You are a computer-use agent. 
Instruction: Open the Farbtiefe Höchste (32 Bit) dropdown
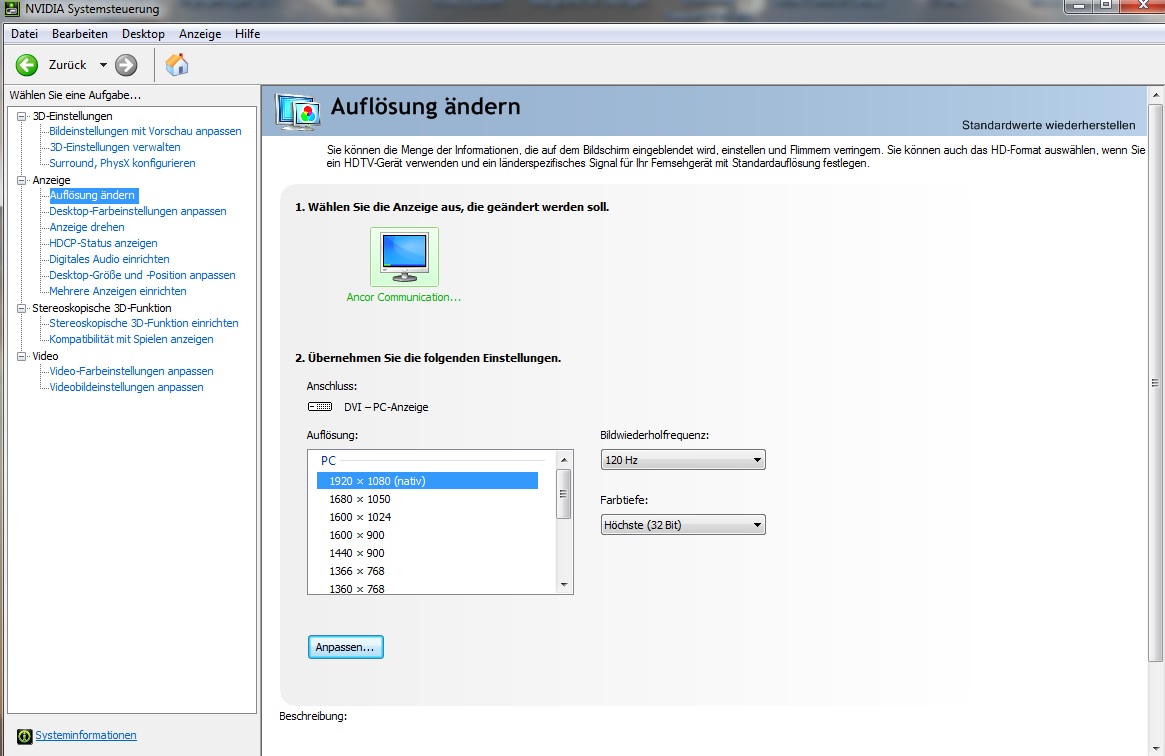click(x=683, y=525)
